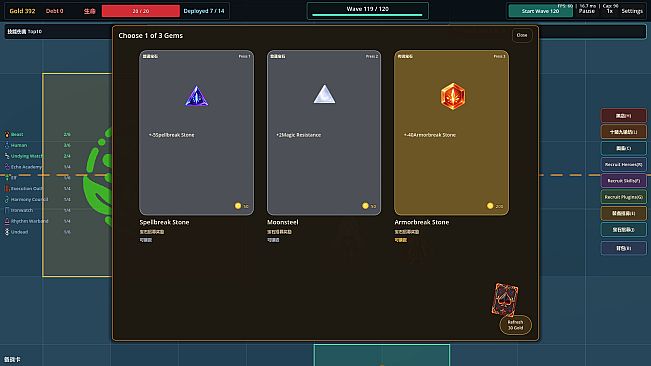Image resolution: width=651 pixels, height=366 pixels.
Task: Pick the blue Spellbreak Stone gem icon
Action: pyautogui.click(x=196, y=96)
